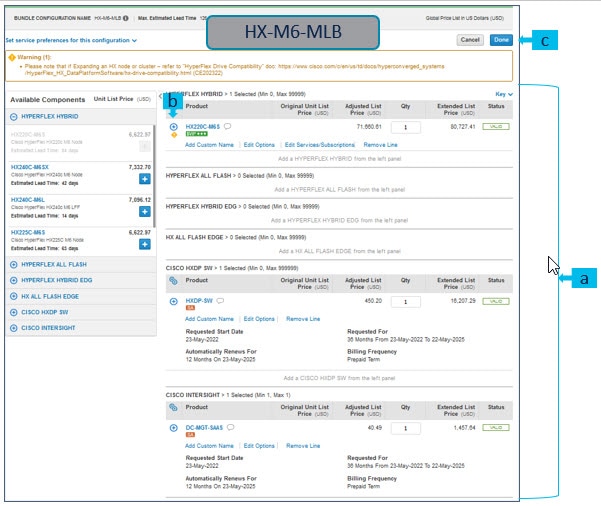Click quantity field for DC-MGT-SAAS
Image resolution: width=601 pixels, height=506 pixels.
pos(406,428)
